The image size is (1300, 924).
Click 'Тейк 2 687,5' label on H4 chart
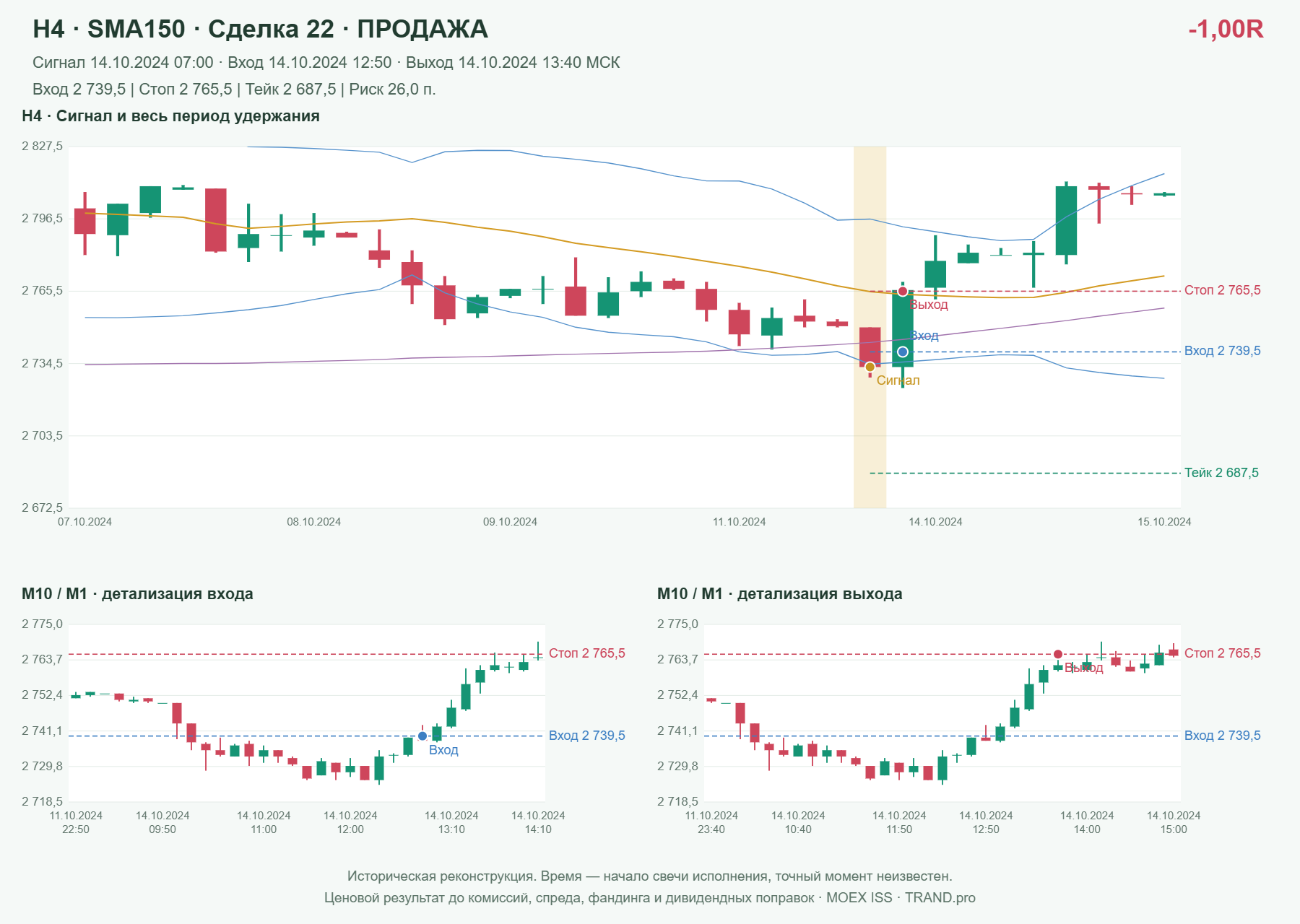1221,473
